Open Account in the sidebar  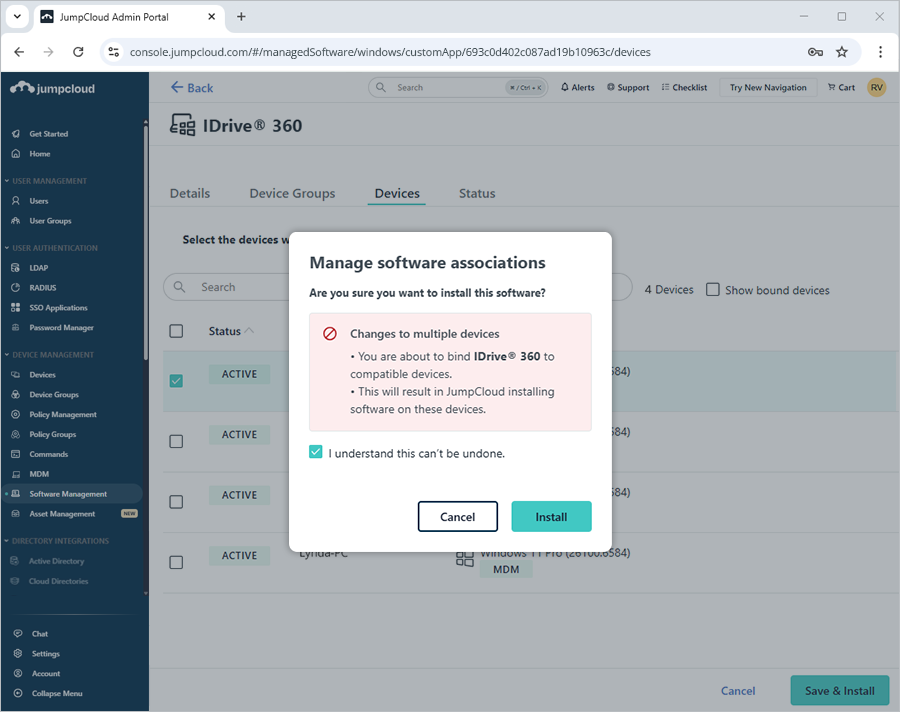click(x=46, y=674)
